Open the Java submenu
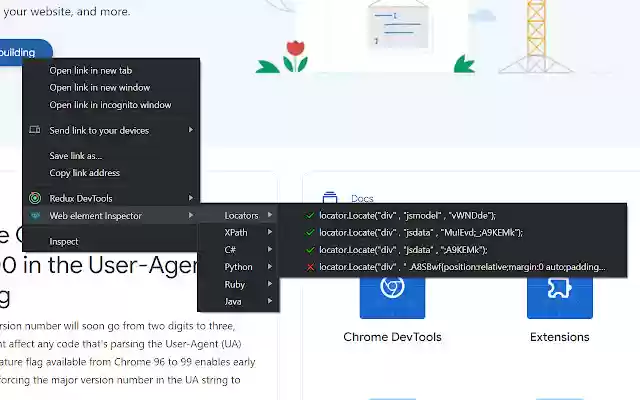The height and width of the screenshot is (400, 640). (x=238, y=302)
